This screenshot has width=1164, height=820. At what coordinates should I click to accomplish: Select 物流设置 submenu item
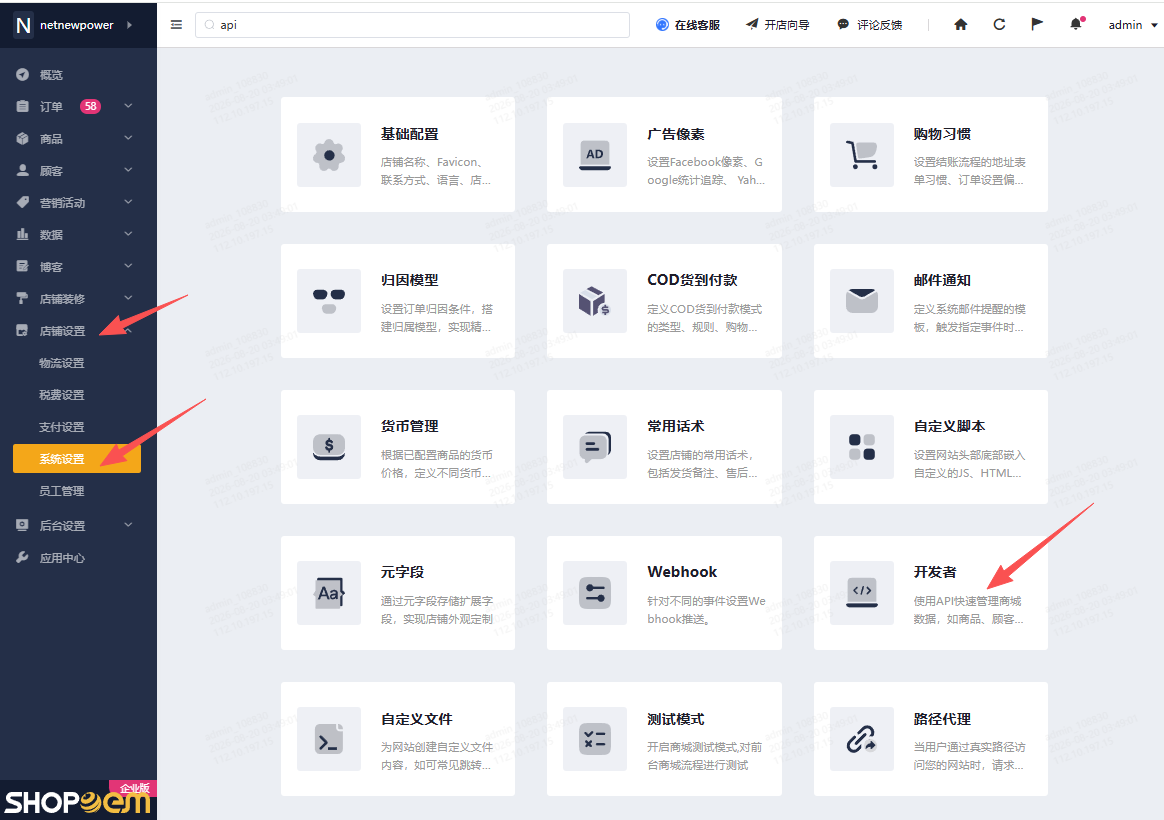[62, 363]
